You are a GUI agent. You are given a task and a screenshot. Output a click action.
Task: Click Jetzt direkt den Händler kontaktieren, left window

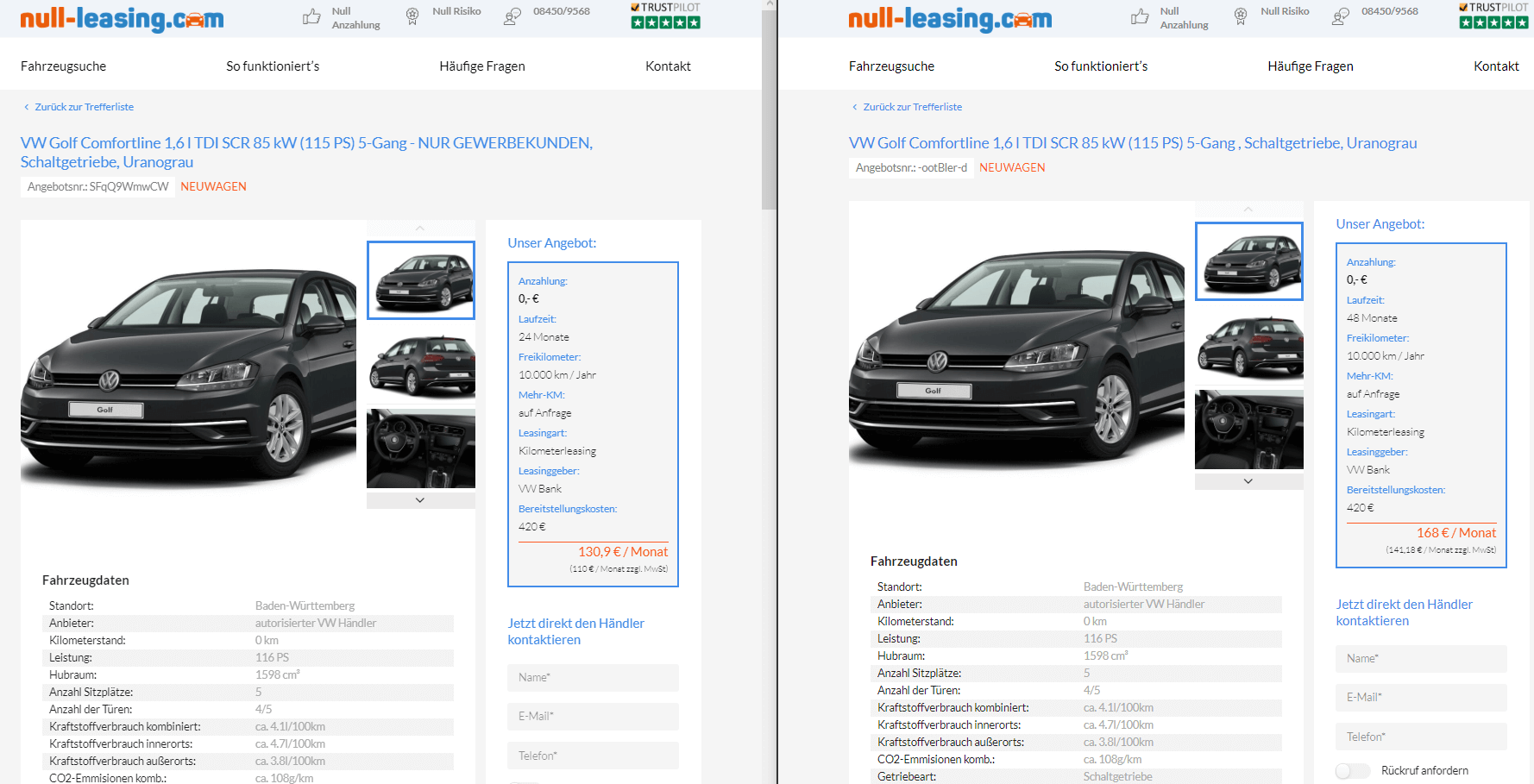576,631
